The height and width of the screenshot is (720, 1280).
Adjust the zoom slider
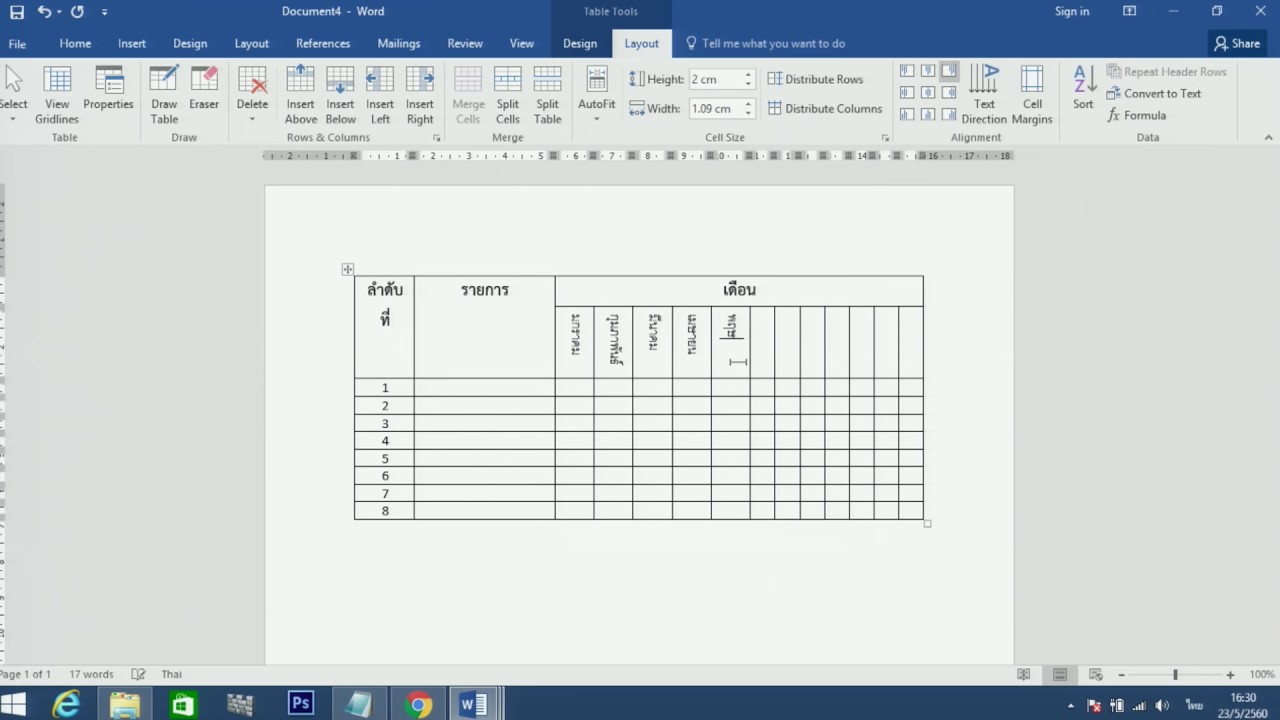(1175, 675)
